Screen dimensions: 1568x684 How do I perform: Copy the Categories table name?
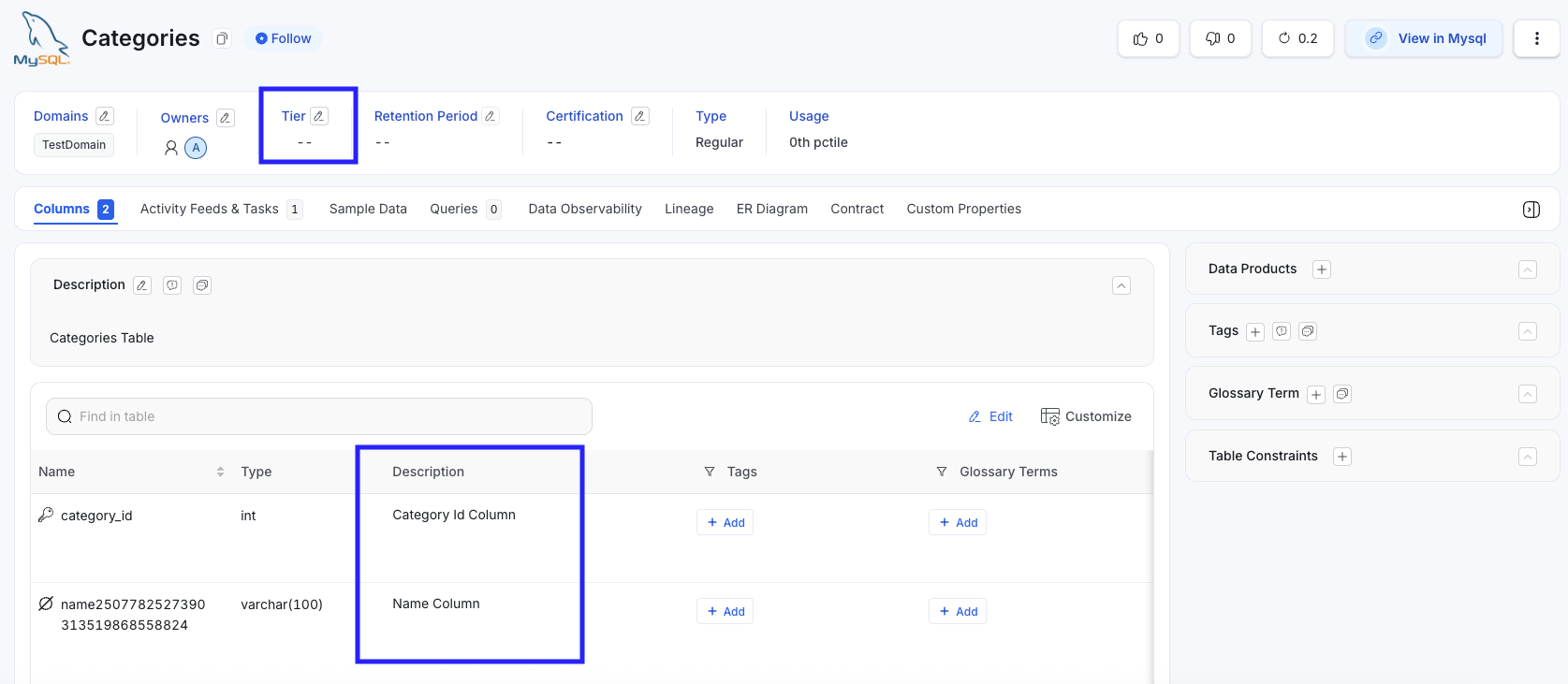coord(222,38)
